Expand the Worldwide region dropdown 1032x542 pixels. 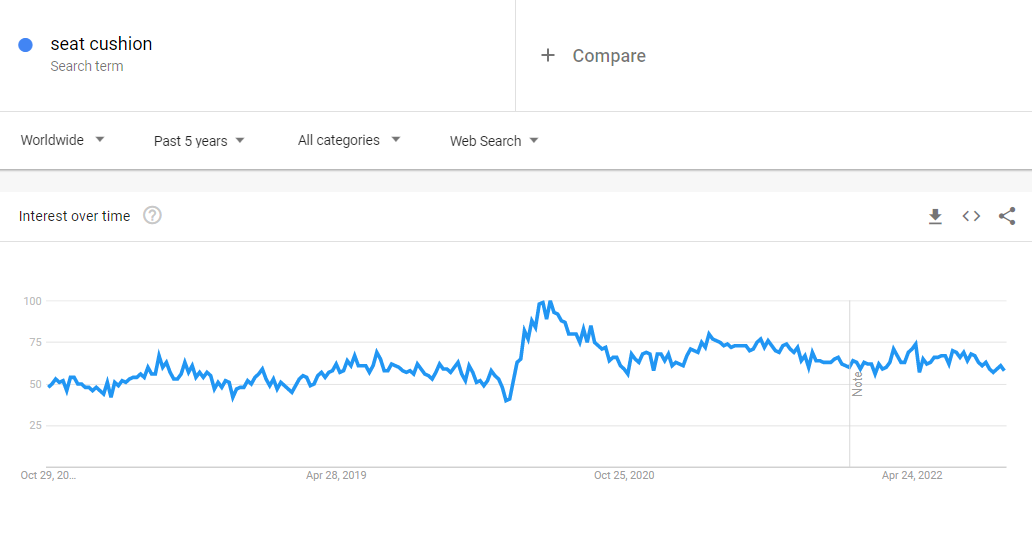tap(63, 140)
